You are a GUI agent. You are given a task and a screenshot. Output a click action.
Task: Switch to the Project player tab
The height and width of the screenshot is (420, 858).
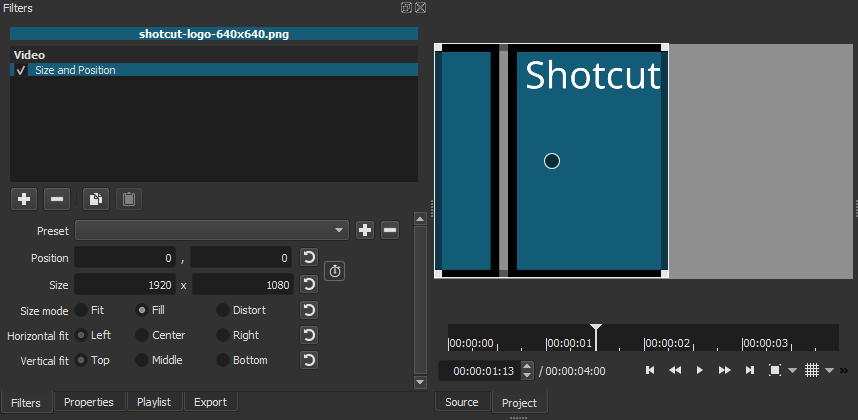point(519,403)
